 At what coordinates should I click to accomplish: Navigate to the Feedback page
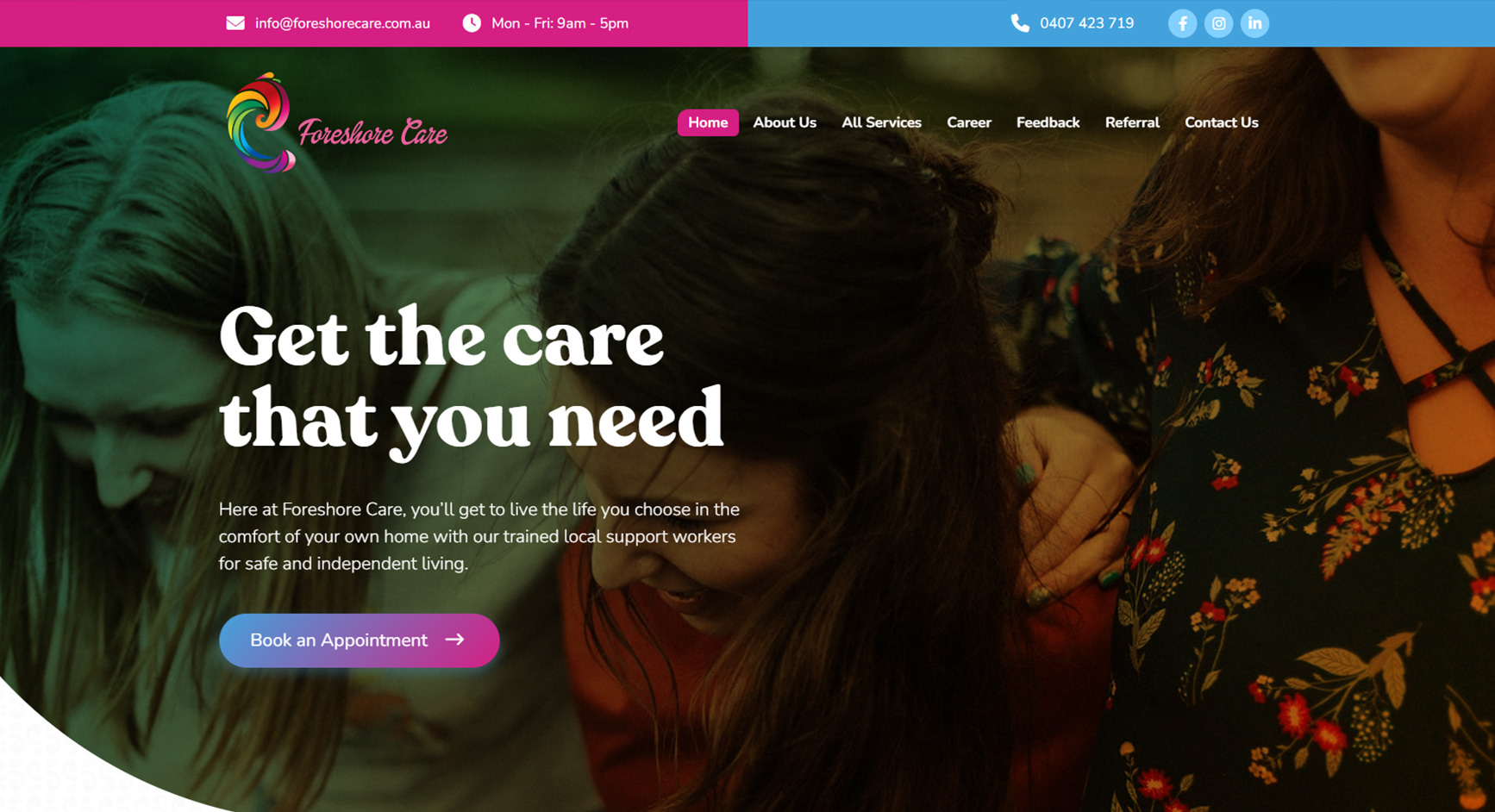click(1048, 122)
